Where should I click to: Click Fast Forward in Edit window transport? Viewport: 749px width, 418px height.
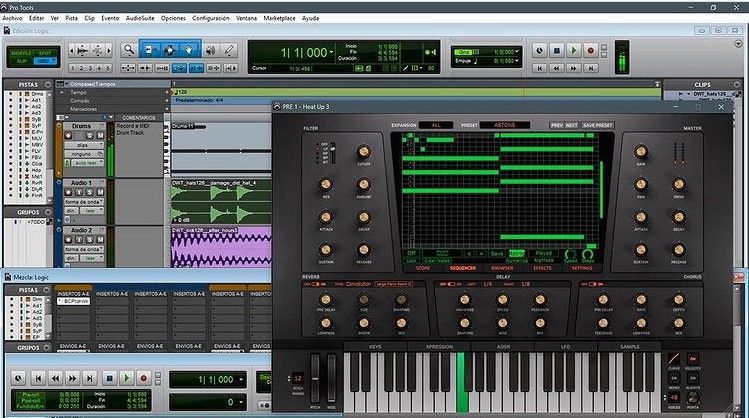(x=573, y=68)
